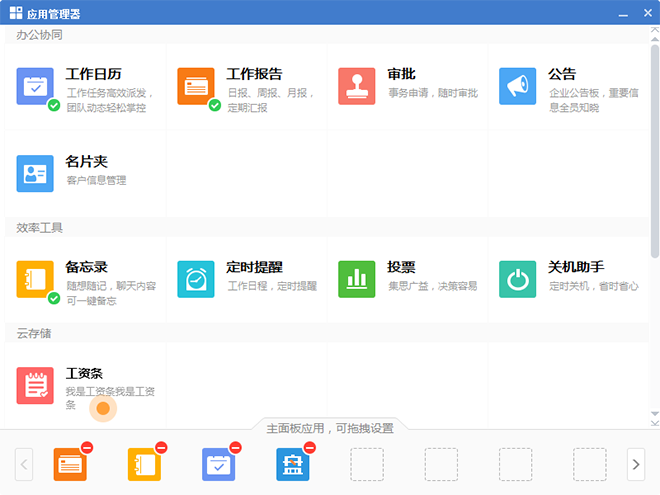Image resolution: width=660 pixels, height=495 pixels.
Task: Click the 效率工具 section header
Action: [x=39, y=228]
